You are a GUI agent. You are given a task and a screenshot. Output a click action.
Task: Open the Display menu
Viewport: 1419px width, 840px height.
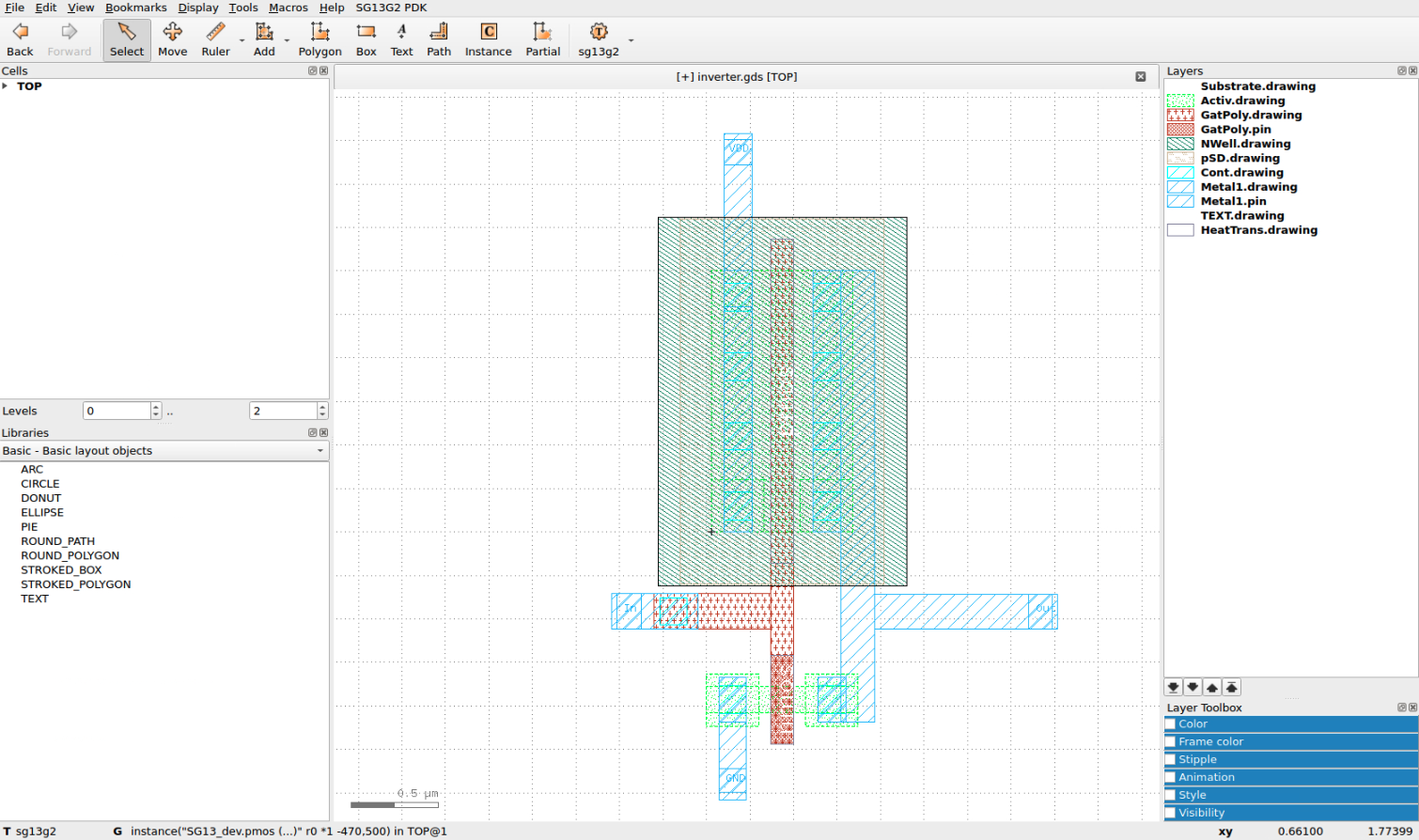tap(198, 8)
